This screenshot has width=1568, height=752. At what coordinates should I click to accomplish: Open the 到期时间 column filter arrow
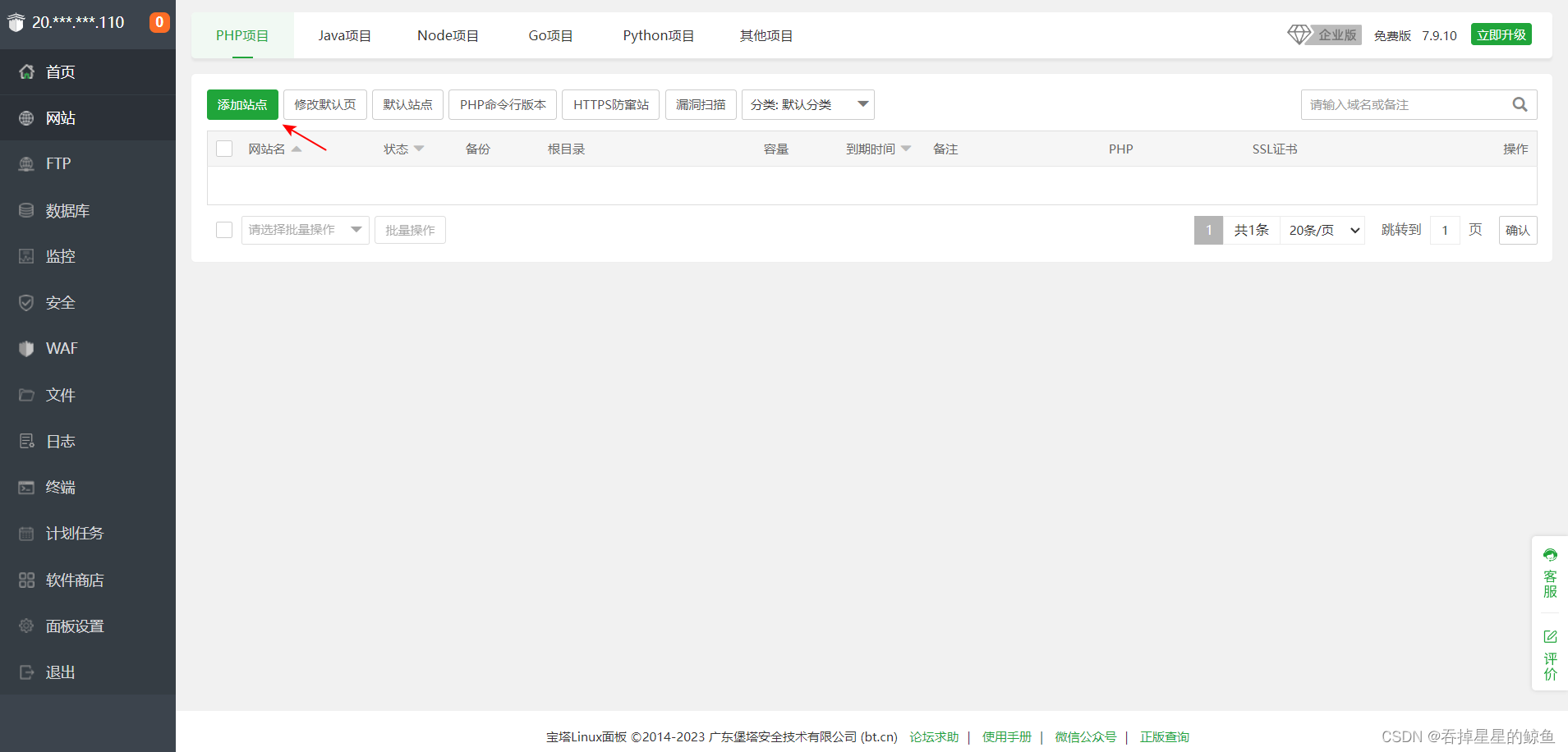(906, 149)
